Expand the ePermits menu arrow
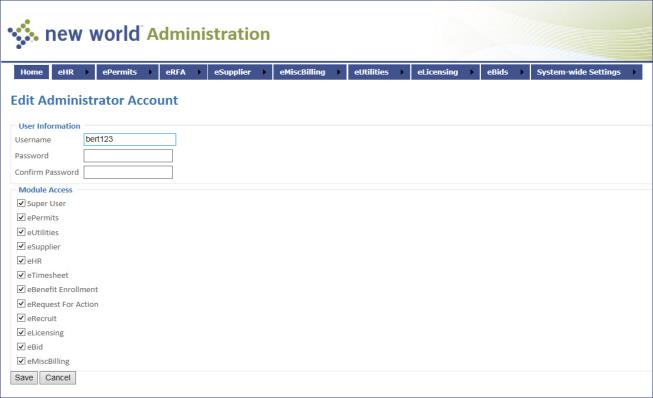 click(150, 72)
